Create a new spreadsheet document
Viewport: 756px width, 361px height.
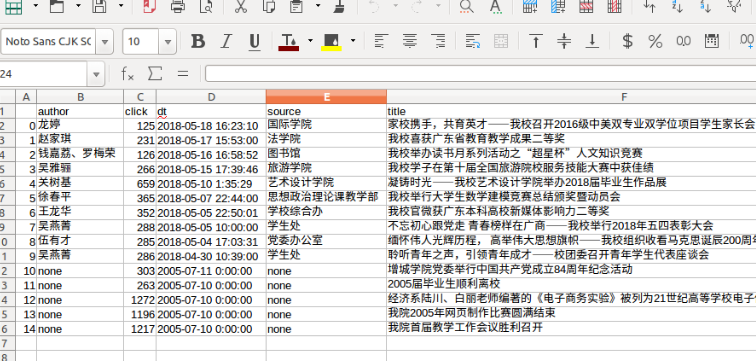tap(14, 6)
